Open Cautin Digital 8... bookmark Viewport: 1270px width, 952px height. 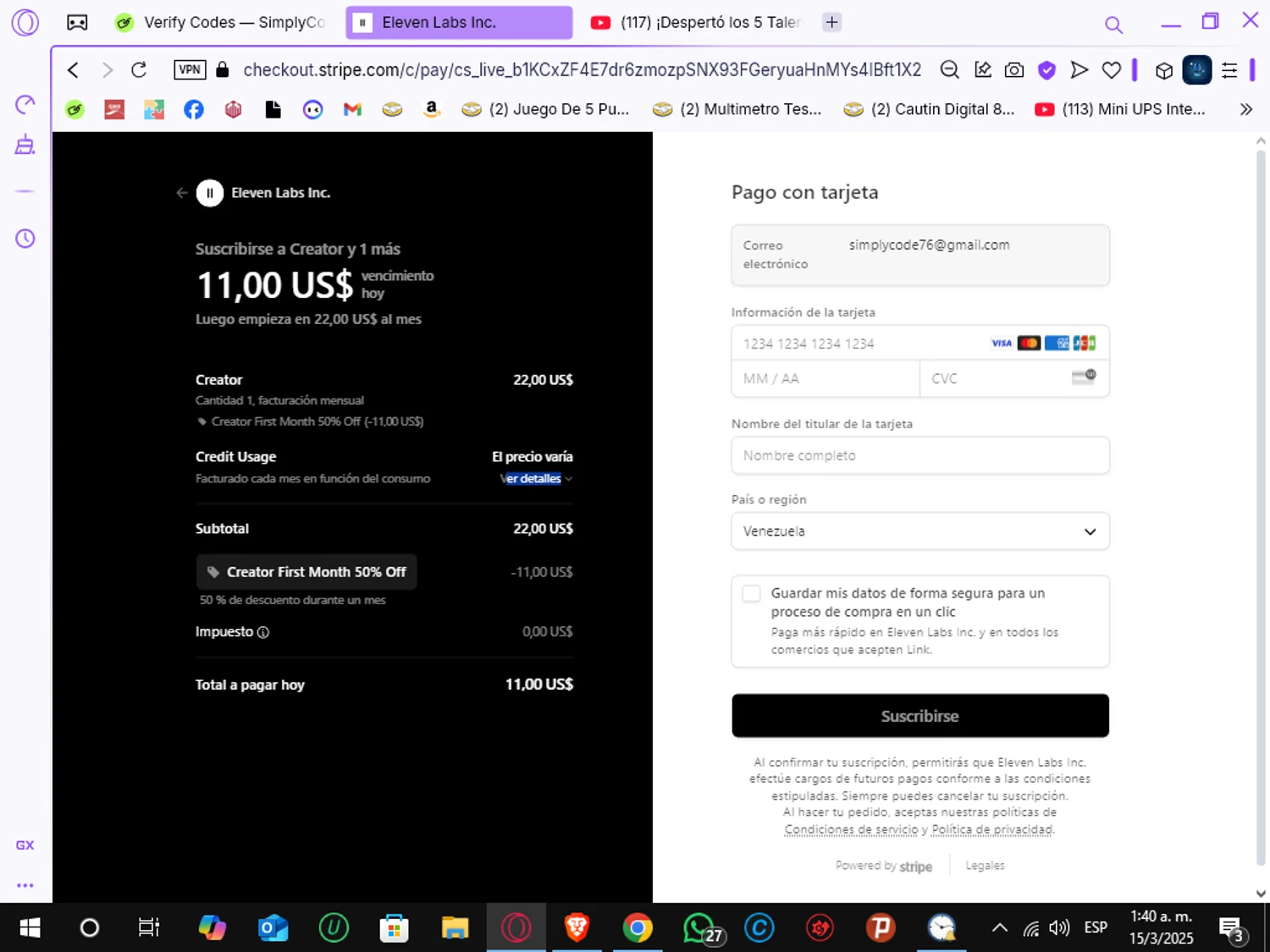[929, 109]
